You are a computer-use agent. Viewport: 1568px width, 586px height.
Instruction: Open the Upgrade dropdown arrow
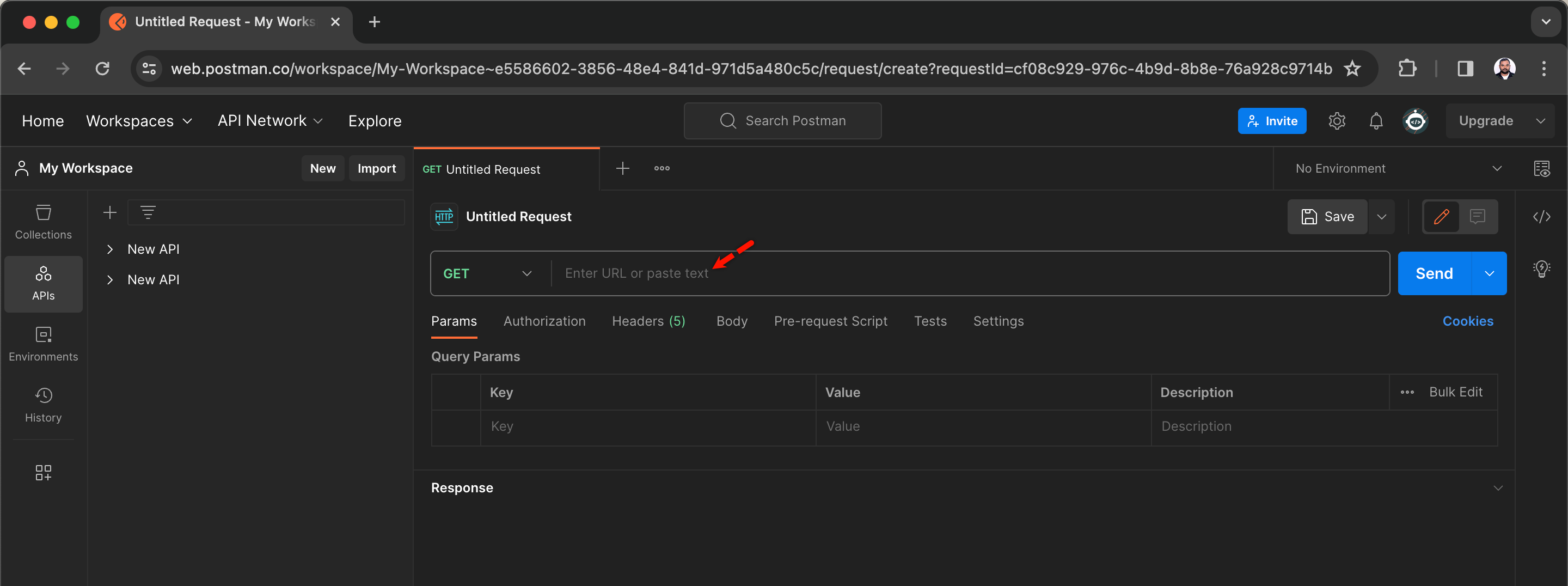tap(1540, 120)
